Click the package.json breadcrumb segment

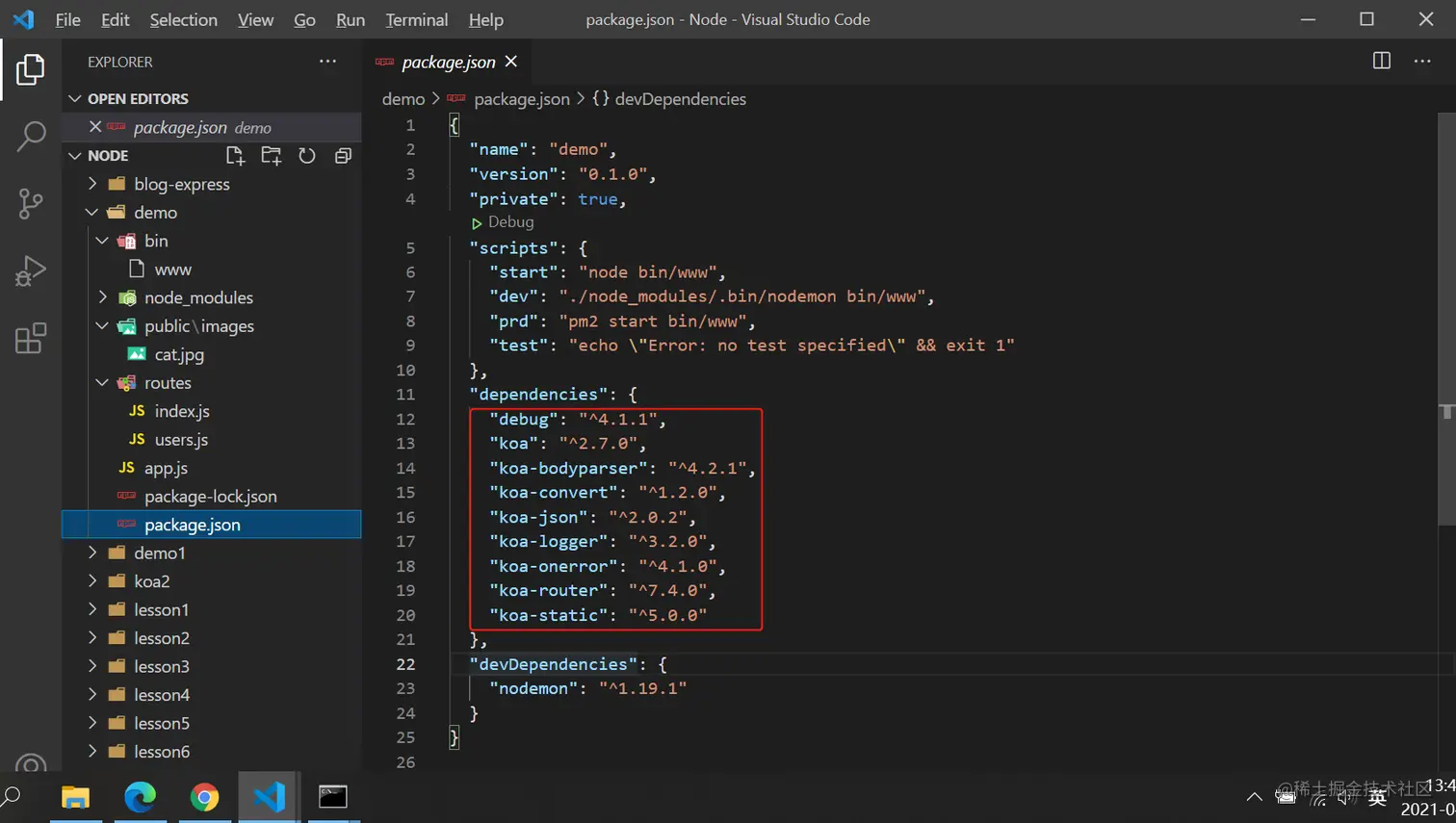pyautogui.click(x=521, y=99)
